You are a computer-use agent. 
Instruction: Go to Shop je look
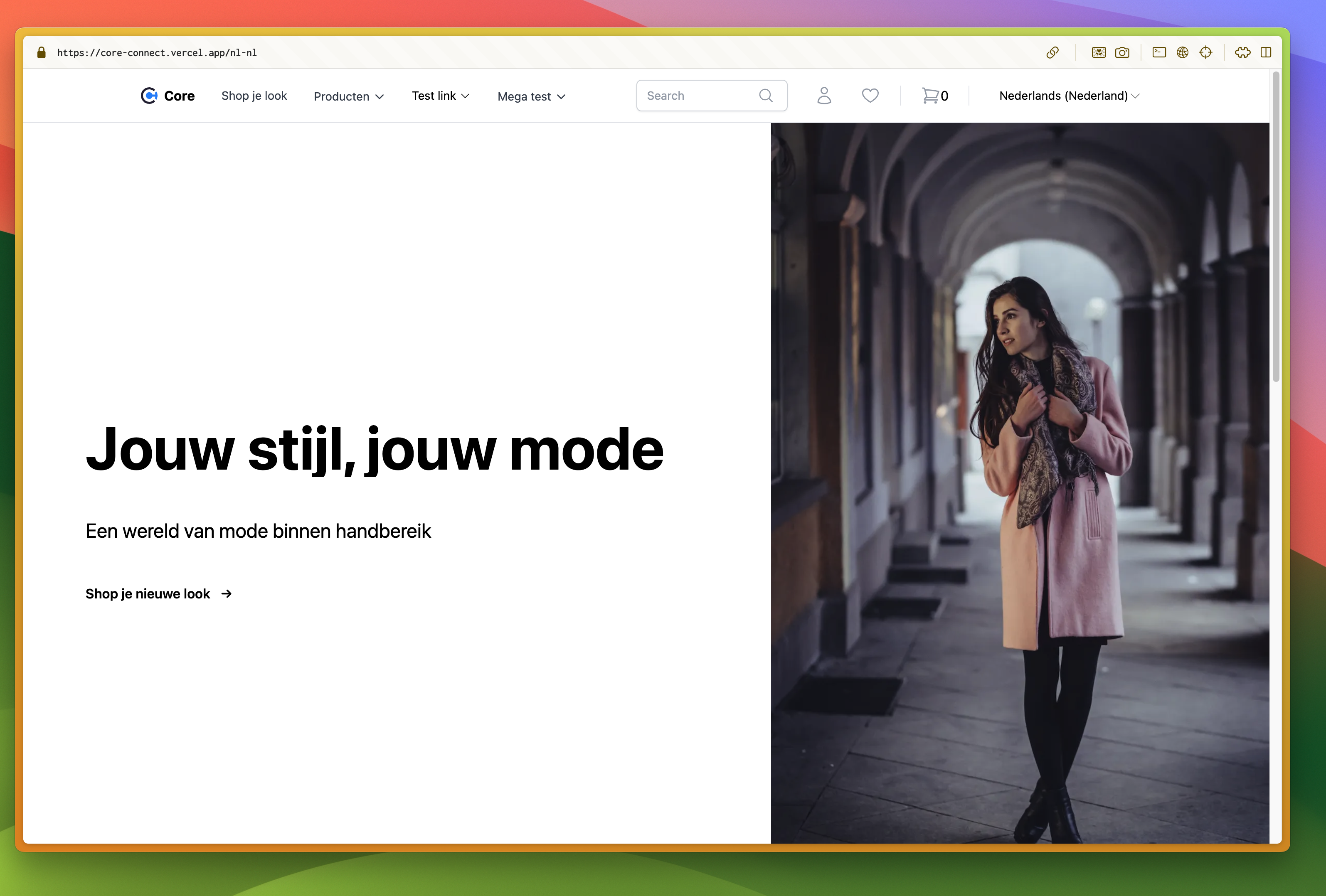coord(254,96)
